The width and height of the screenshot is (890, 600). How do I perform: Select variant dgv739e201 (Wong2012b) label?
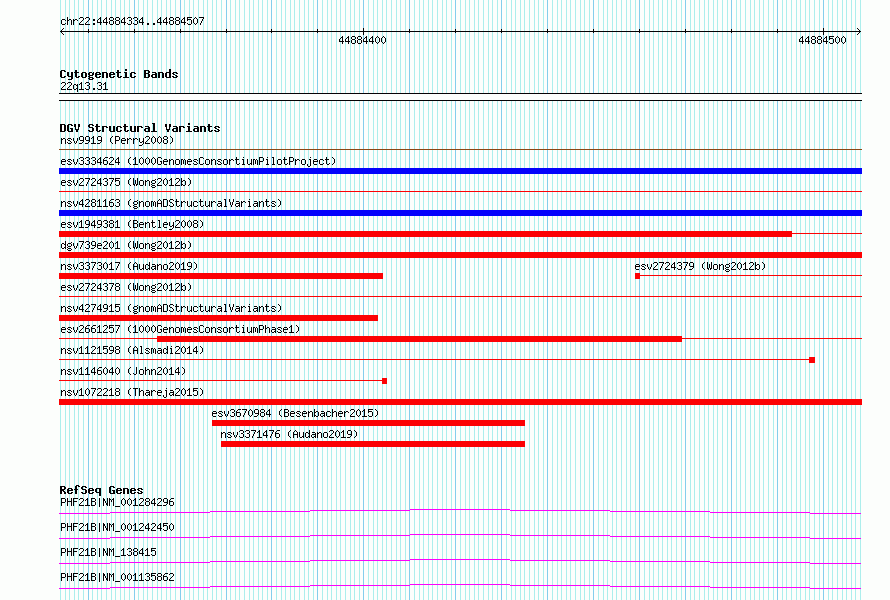[x=126, y=245]
